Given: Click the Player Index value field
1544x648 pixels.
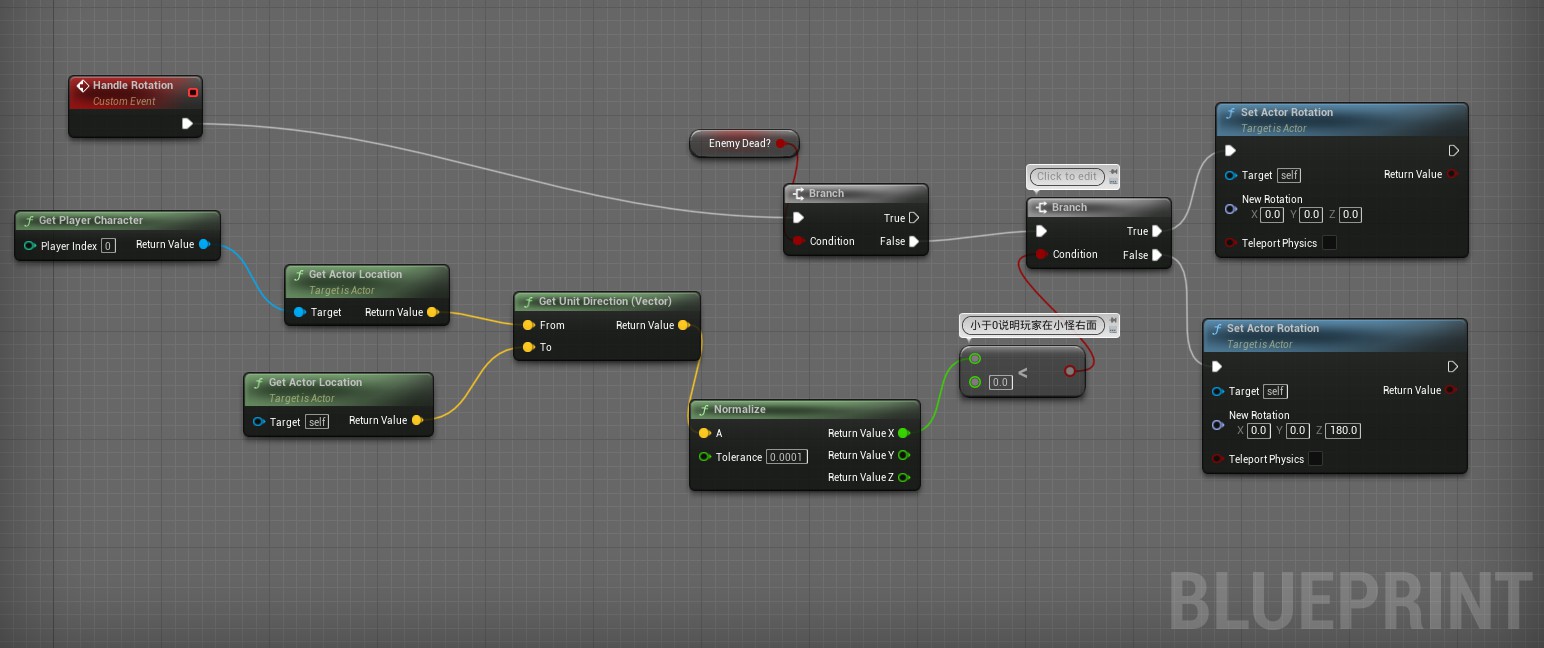Looking at the screenshot, I should click(108, 246).
